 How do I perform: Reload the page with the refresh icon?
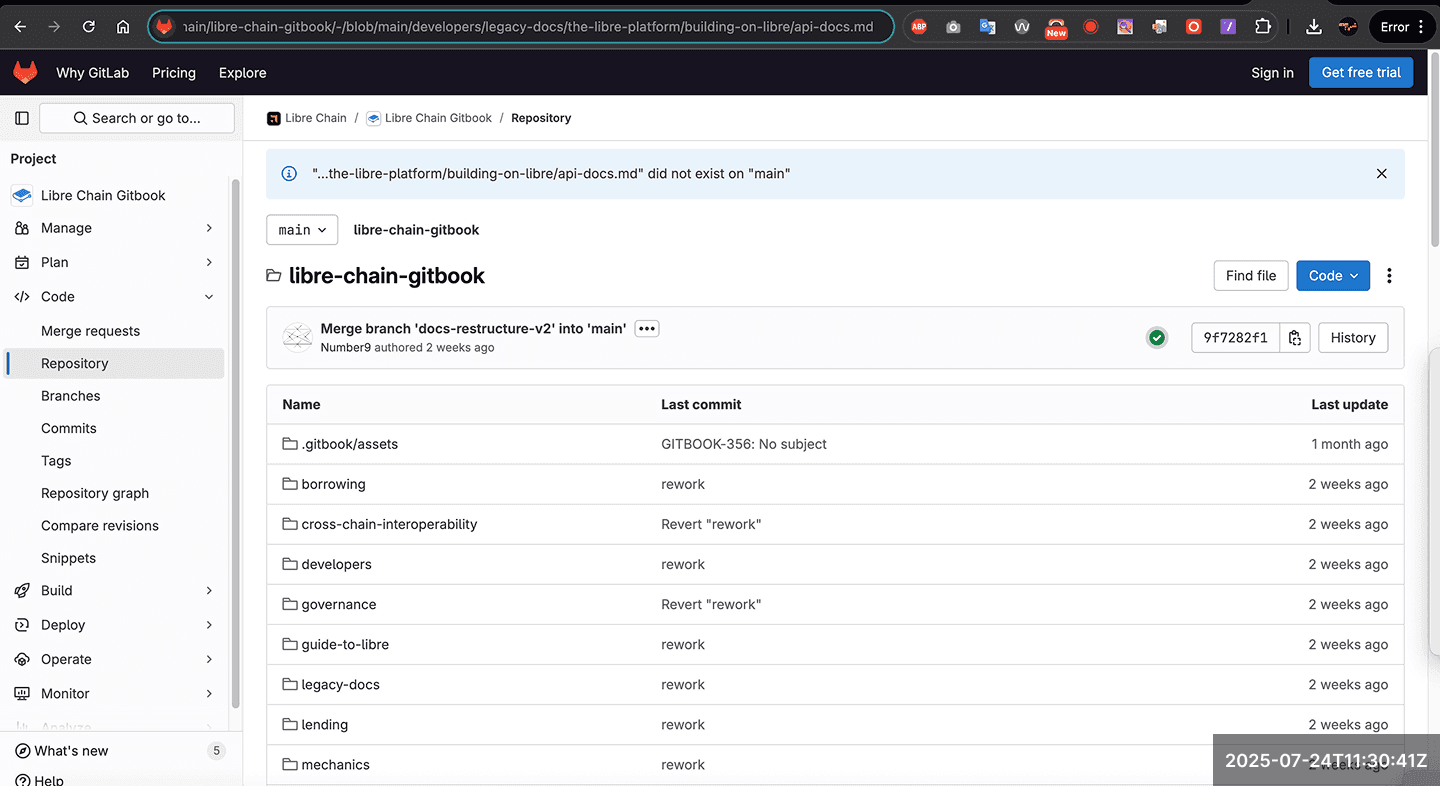(x=88, y=27)
